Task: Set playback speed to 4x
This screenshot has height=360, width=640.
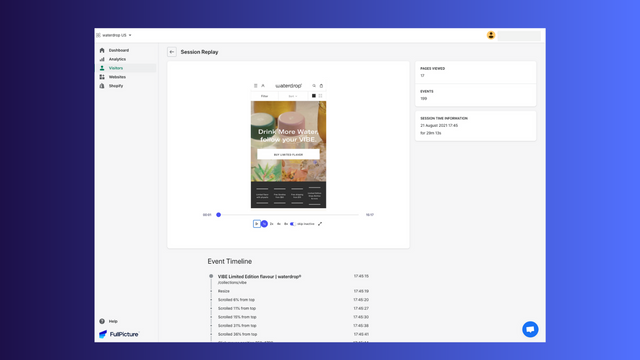Action: pyautogui.click(x=279, y=224)
